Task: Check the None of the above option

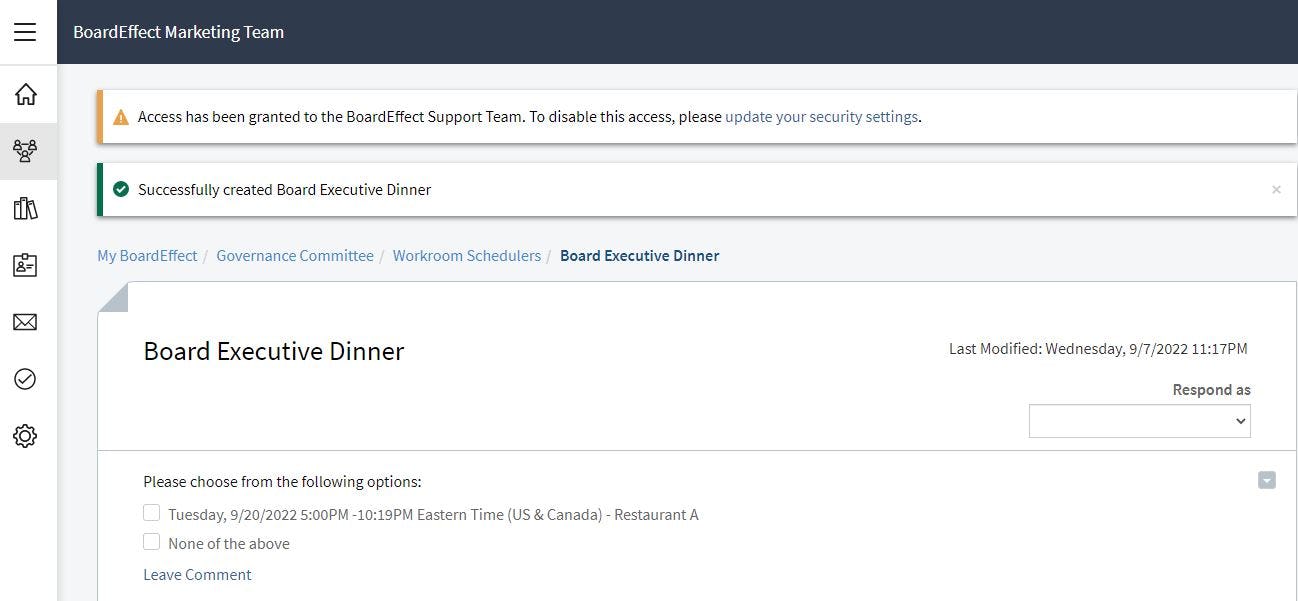Action: (x=151, y=542)
